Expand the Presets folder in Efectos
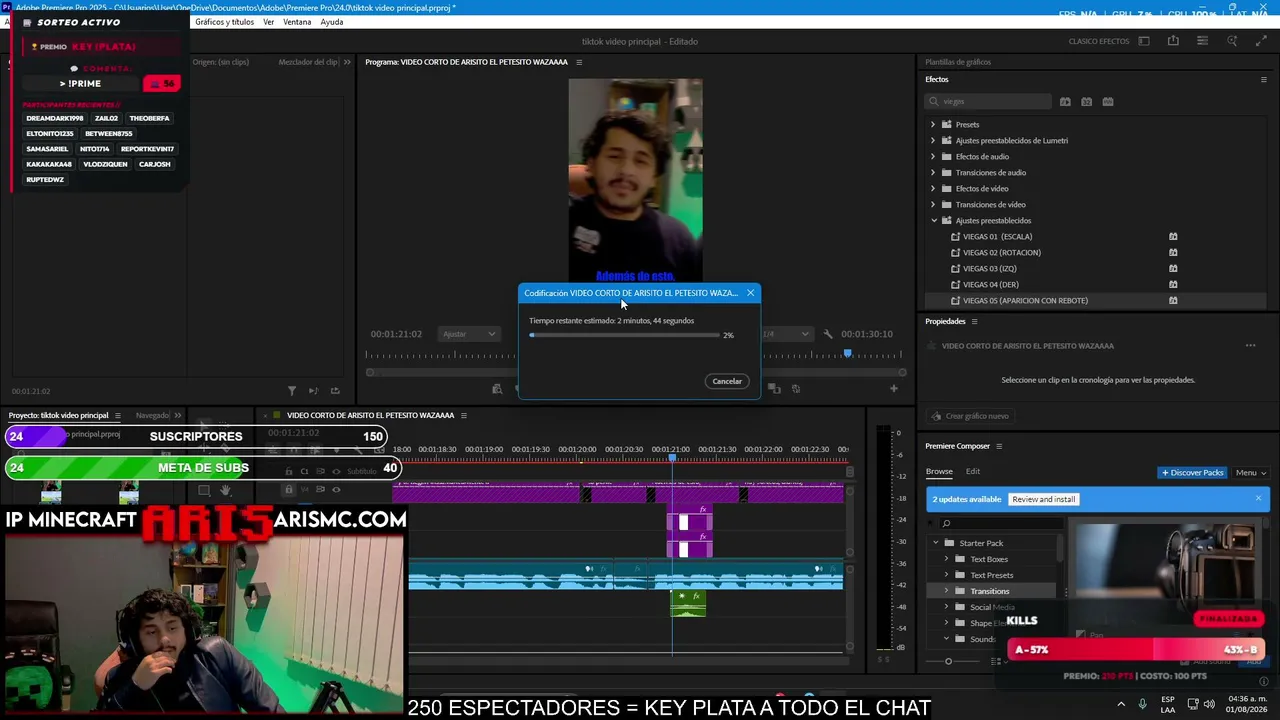The width and height of the screenshot is (1280, 720). 933,125
